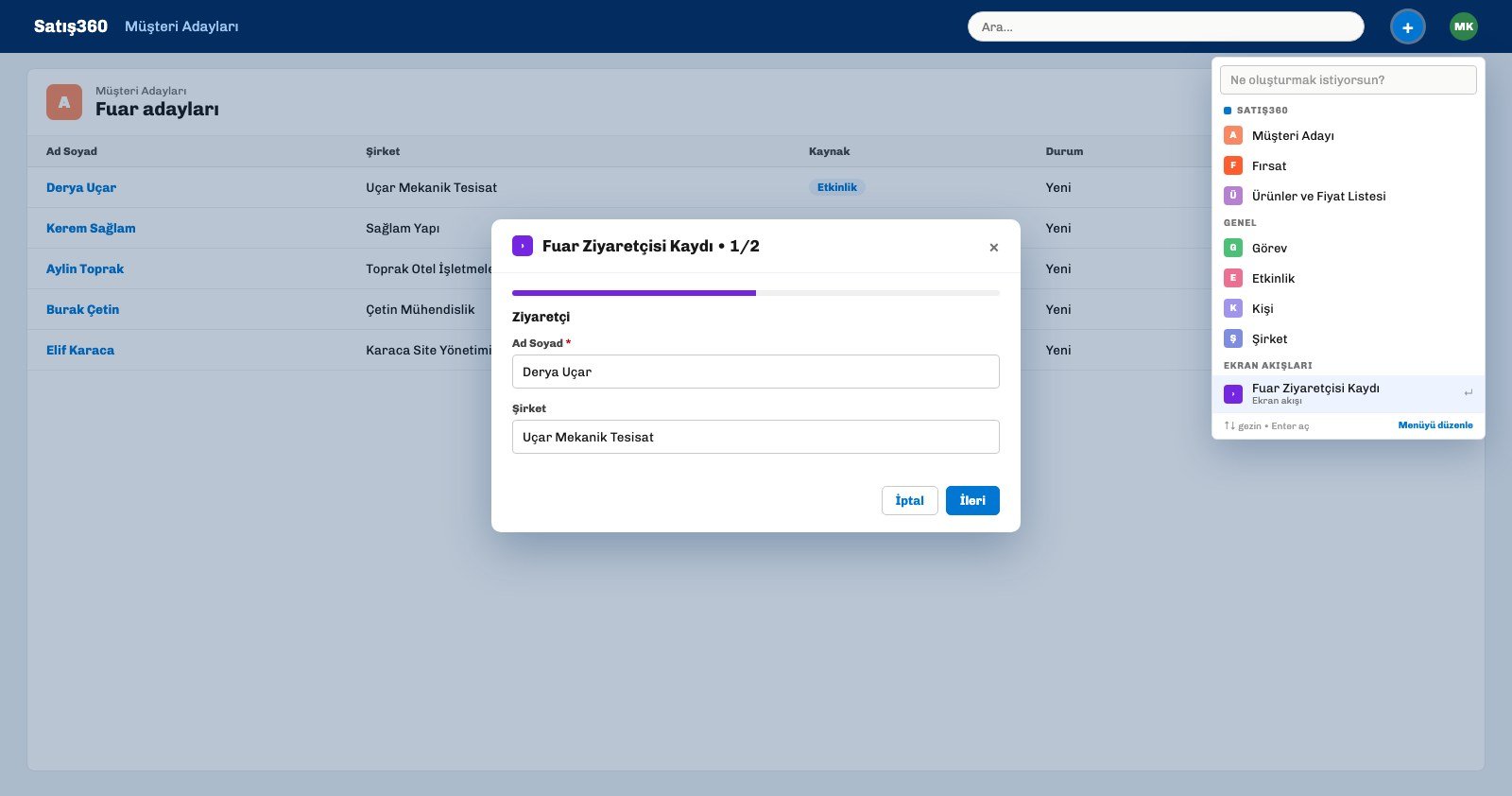
Task: Click the blue plus create button
Action: click(1407, 26)
